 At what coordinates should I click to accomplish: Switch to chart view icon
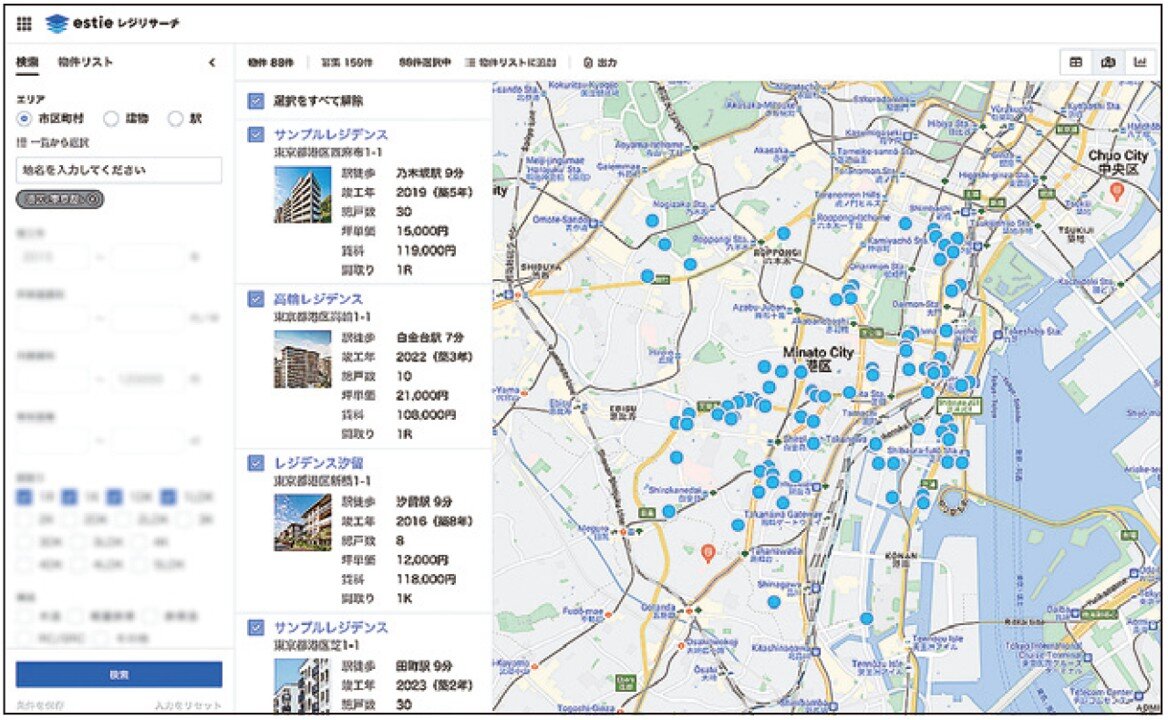point(1138,62)
